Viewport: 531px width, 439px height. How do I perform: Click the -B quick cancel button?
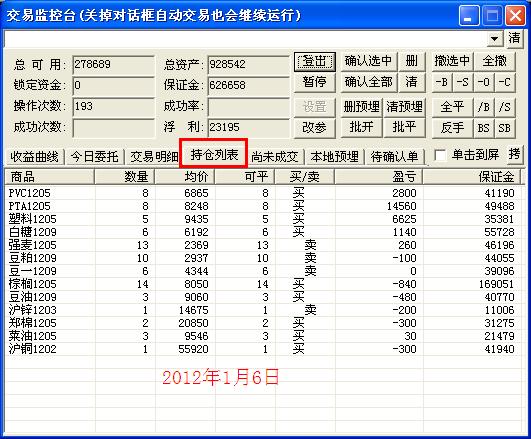[442, 82]
